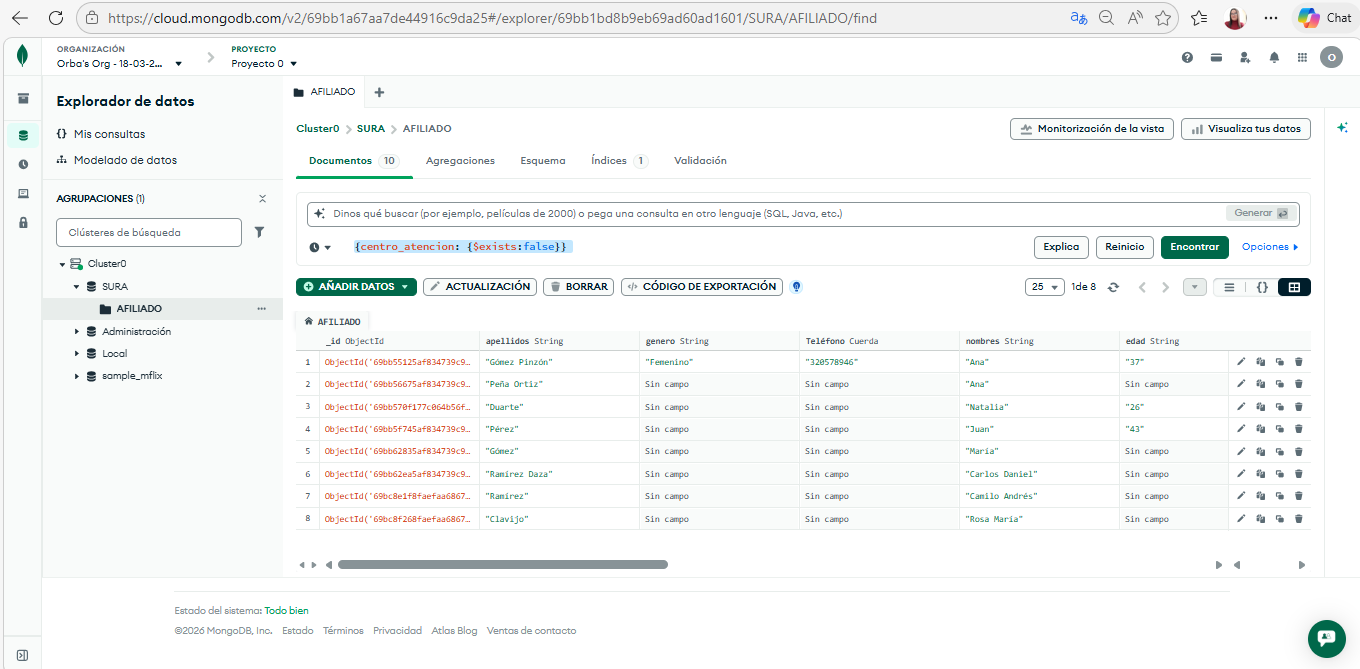
Task: Delete the first document with trash icon
Action: [1298, 362]
